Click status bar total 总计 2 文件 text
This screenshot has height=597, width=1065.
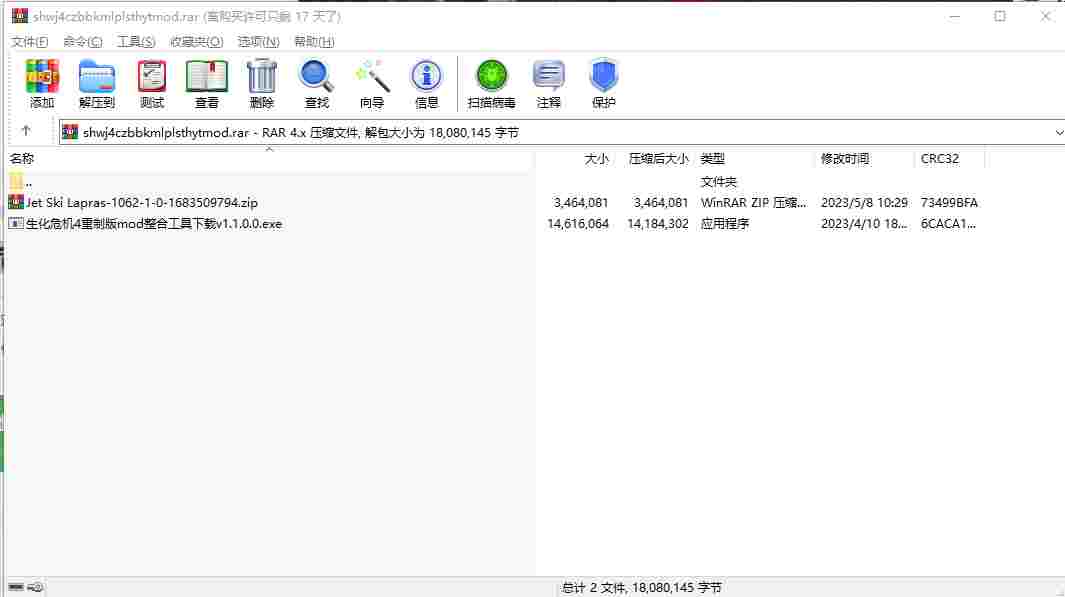point(641,587)
